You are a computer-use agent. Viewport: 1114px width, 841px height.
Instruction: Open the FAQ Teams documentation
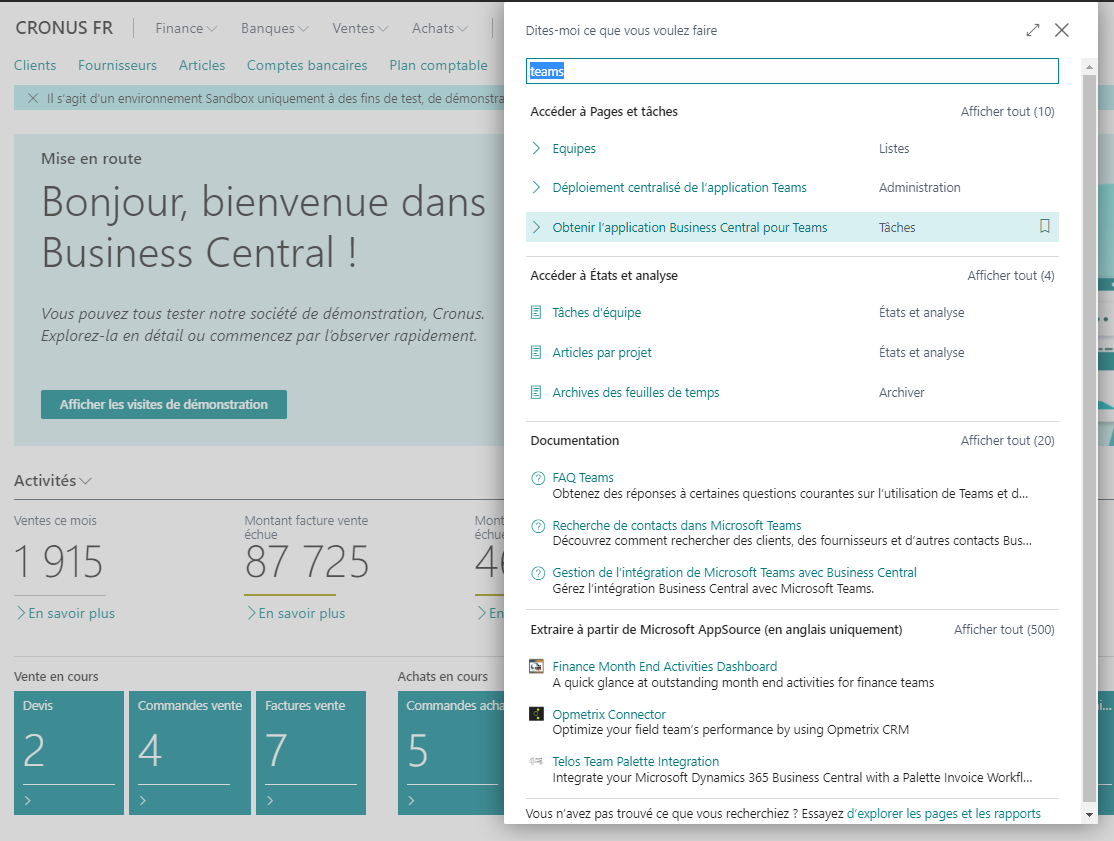click(x=583, y=477)
